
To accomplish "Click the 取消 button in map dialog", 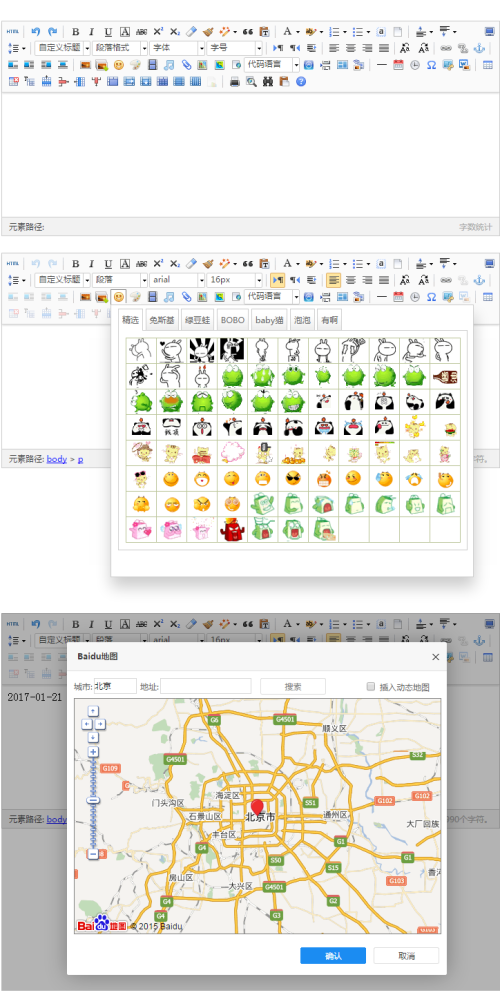I will point(406,955).
